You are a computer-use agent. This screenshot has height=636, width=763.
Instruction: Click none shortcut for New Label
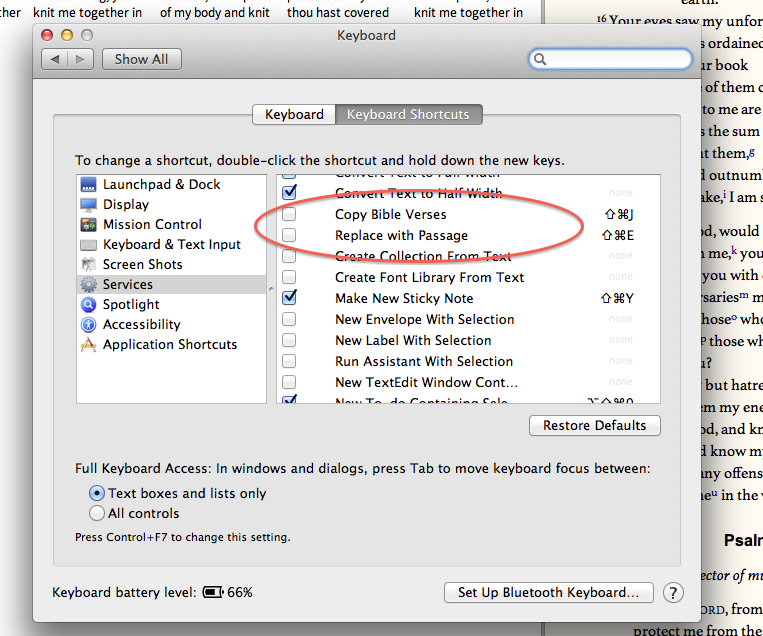(621, 340)
